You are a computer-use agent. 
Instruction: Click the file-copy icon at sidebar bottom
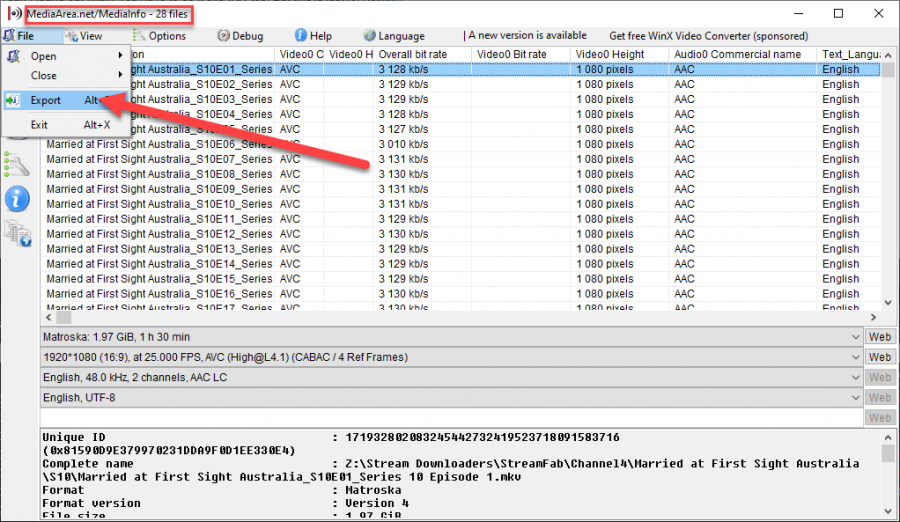pyautogui.click(x=18, y=234)
